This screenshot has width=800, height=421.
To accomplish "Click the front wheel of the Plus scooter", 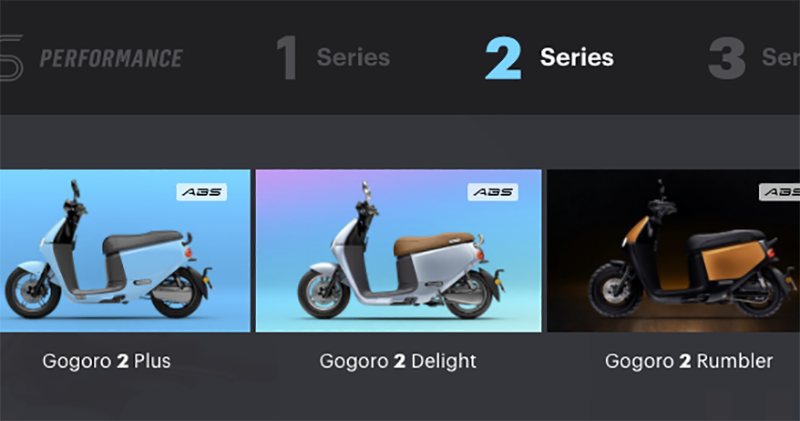I will [x=33, y=293].
